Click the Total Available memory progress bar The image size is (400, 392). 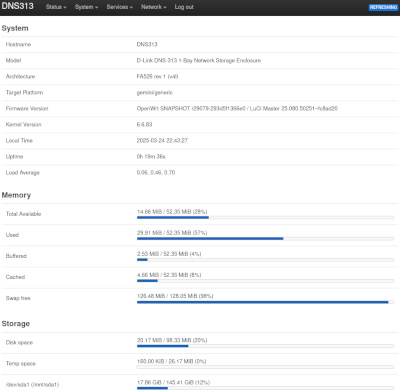point(265,218)
